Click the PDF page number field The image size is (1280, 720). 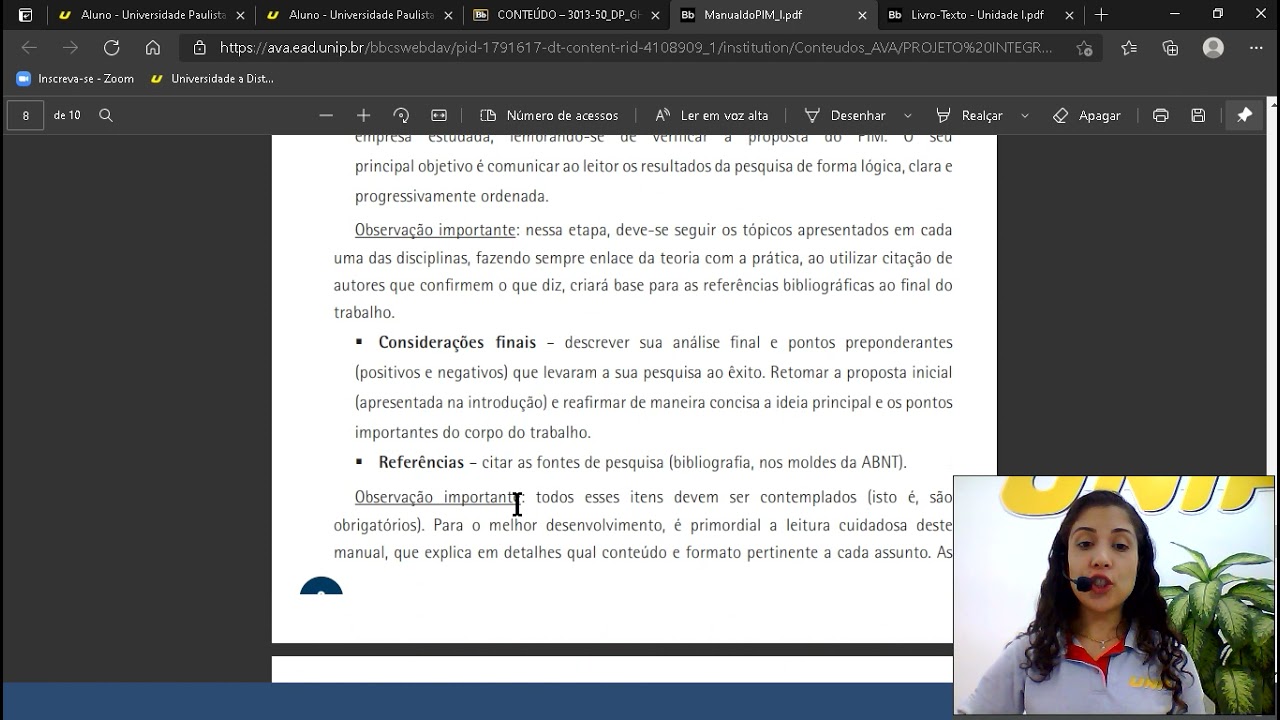(x=26, y=115)
